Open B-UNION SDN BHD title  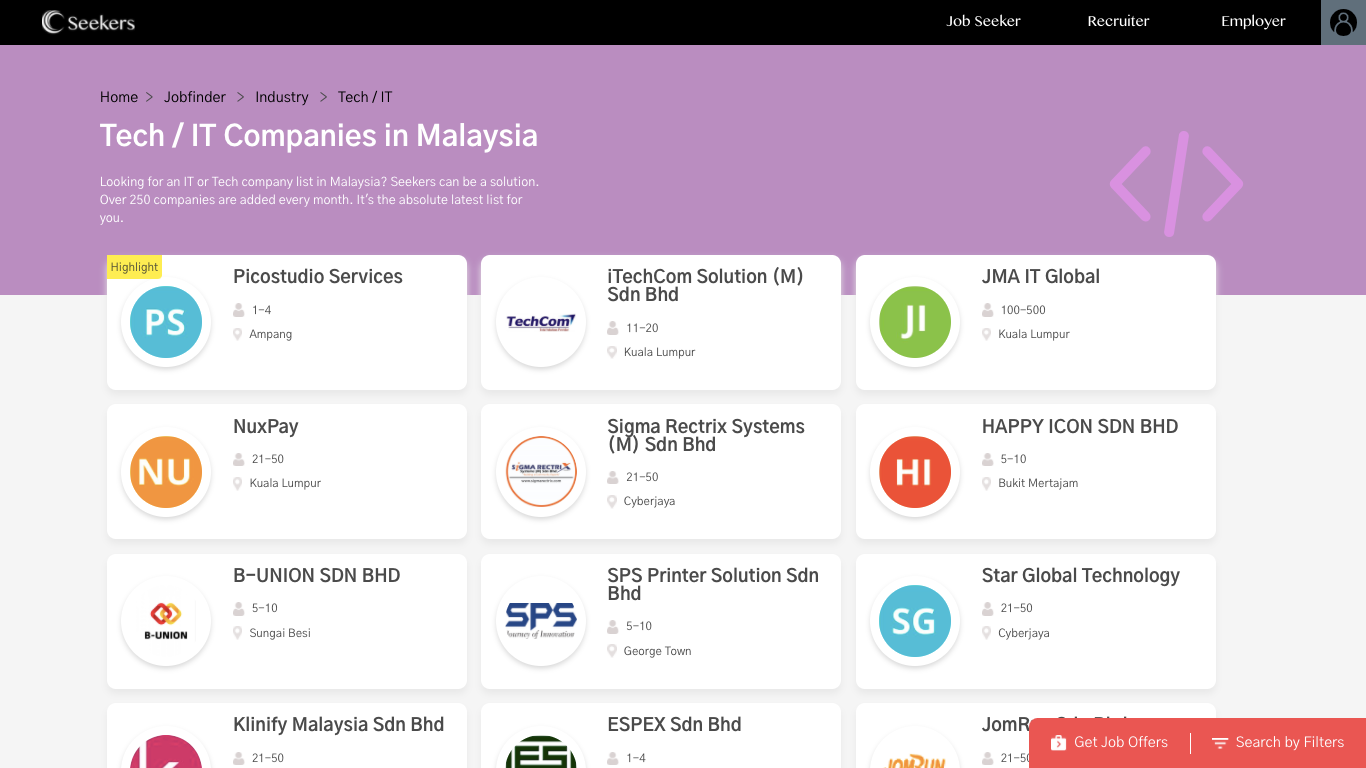point(317,575)
